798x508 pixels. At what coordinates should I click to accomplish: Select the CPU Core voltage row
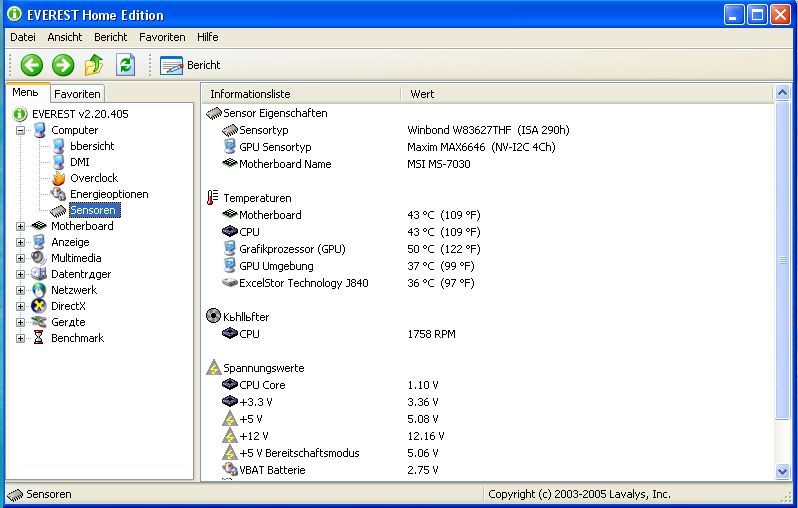coord(262,385)
